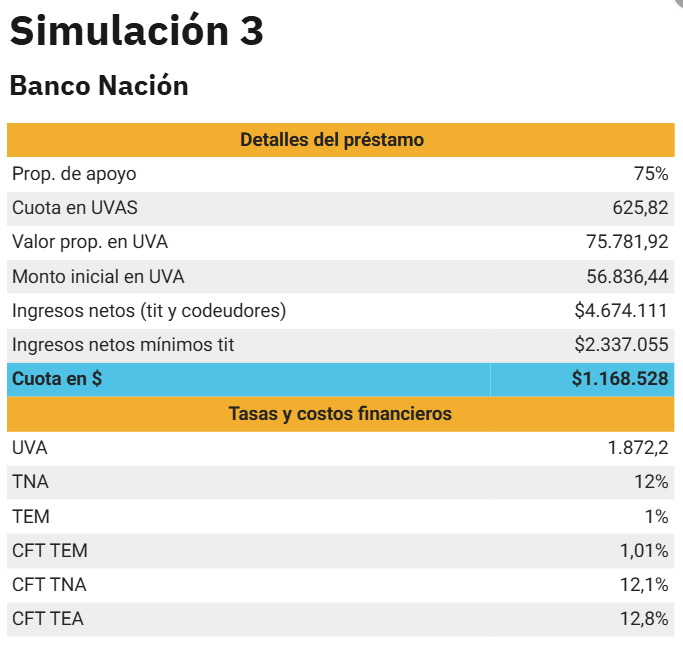Select the $4.674.111 amount
The height and width of the screenshot is (649, 683).
621,311
